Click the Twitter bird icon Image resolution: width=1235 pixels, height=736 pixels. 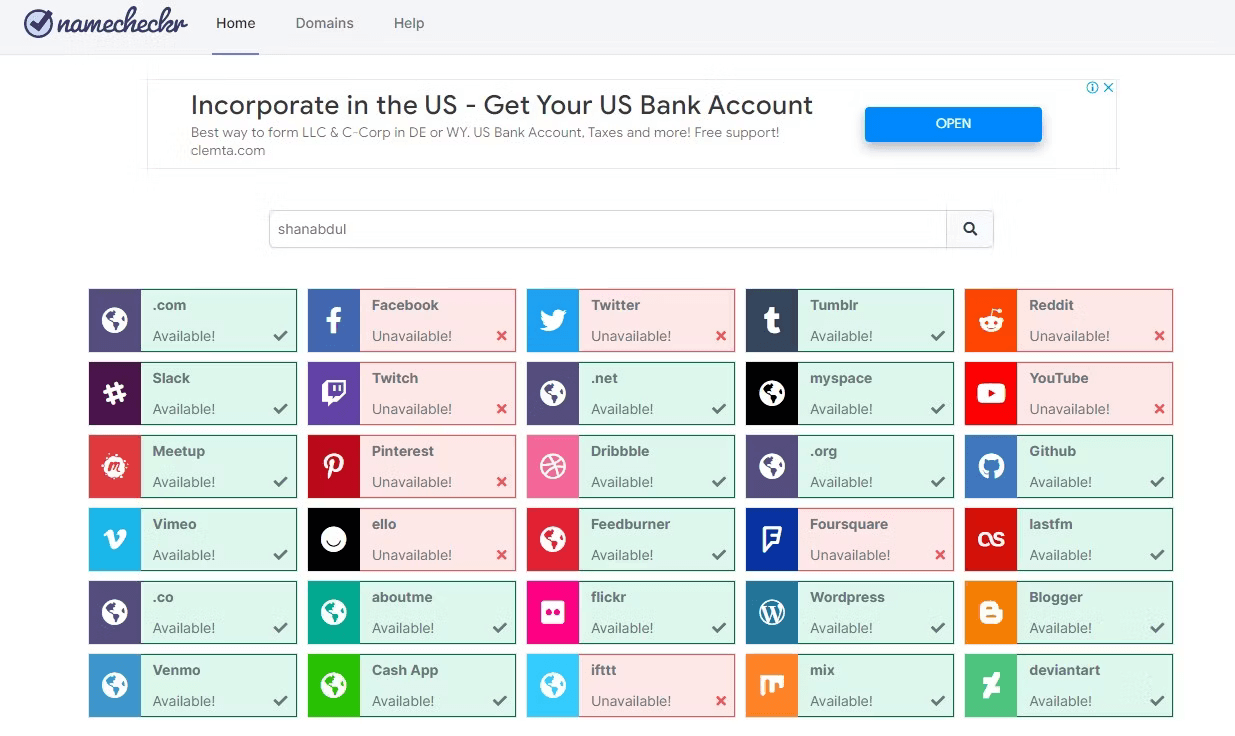(x=553, y=321)
